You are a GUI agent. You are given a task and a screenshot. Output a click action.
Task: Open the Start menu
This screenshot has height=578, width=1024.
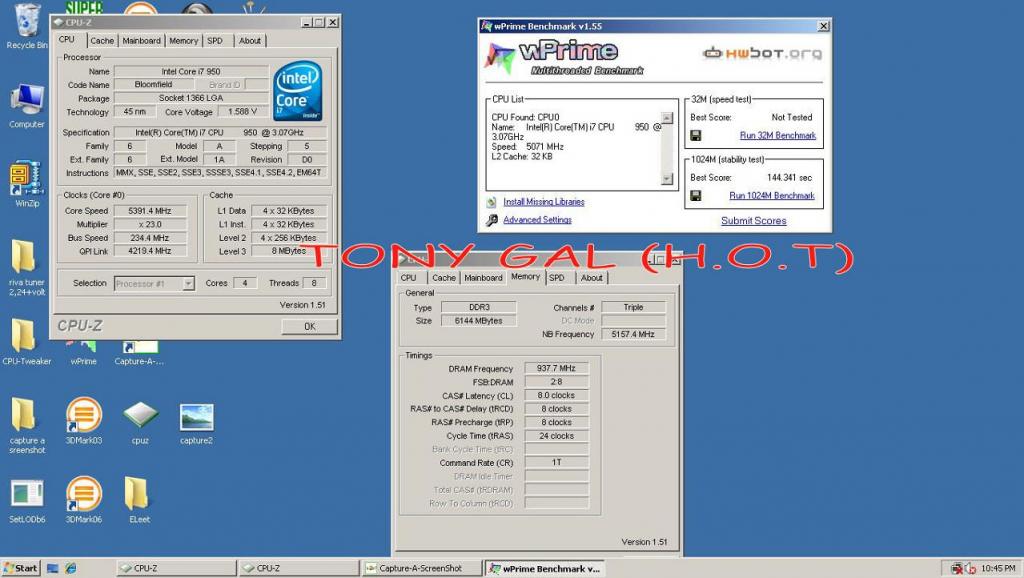20,568
